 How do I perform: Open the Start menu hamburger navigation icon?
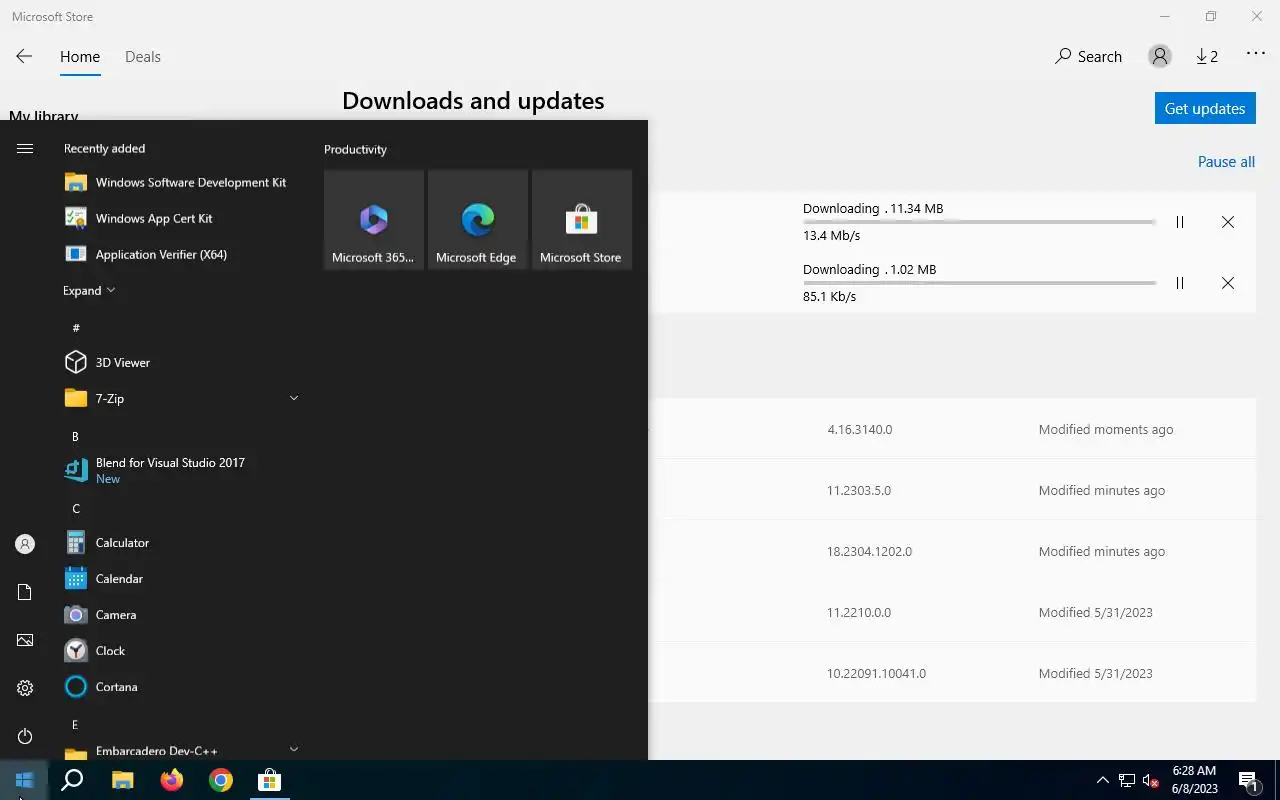25,148
